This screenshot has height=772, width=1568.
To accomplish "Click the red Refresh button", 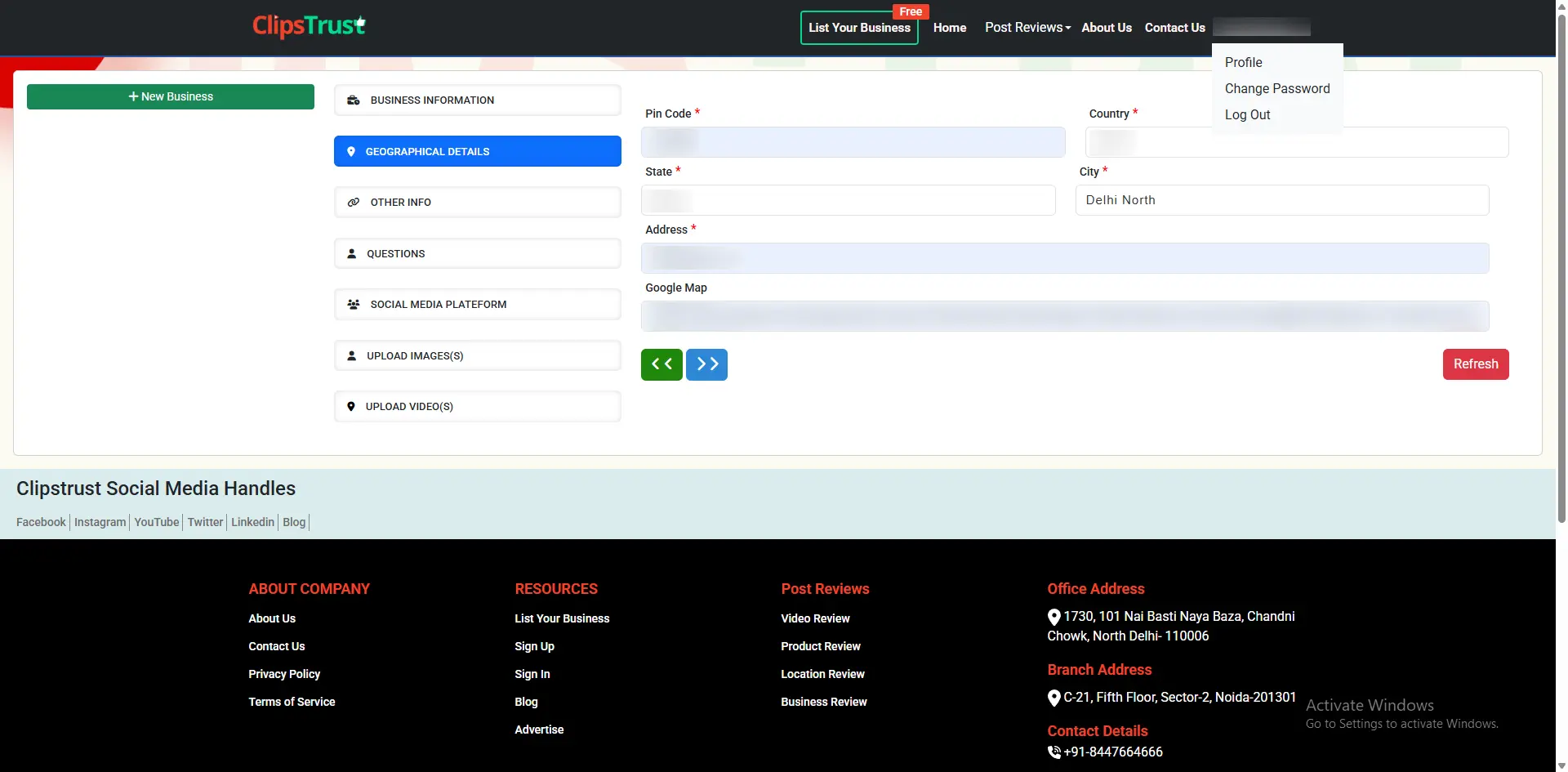I will (1476, 364).
